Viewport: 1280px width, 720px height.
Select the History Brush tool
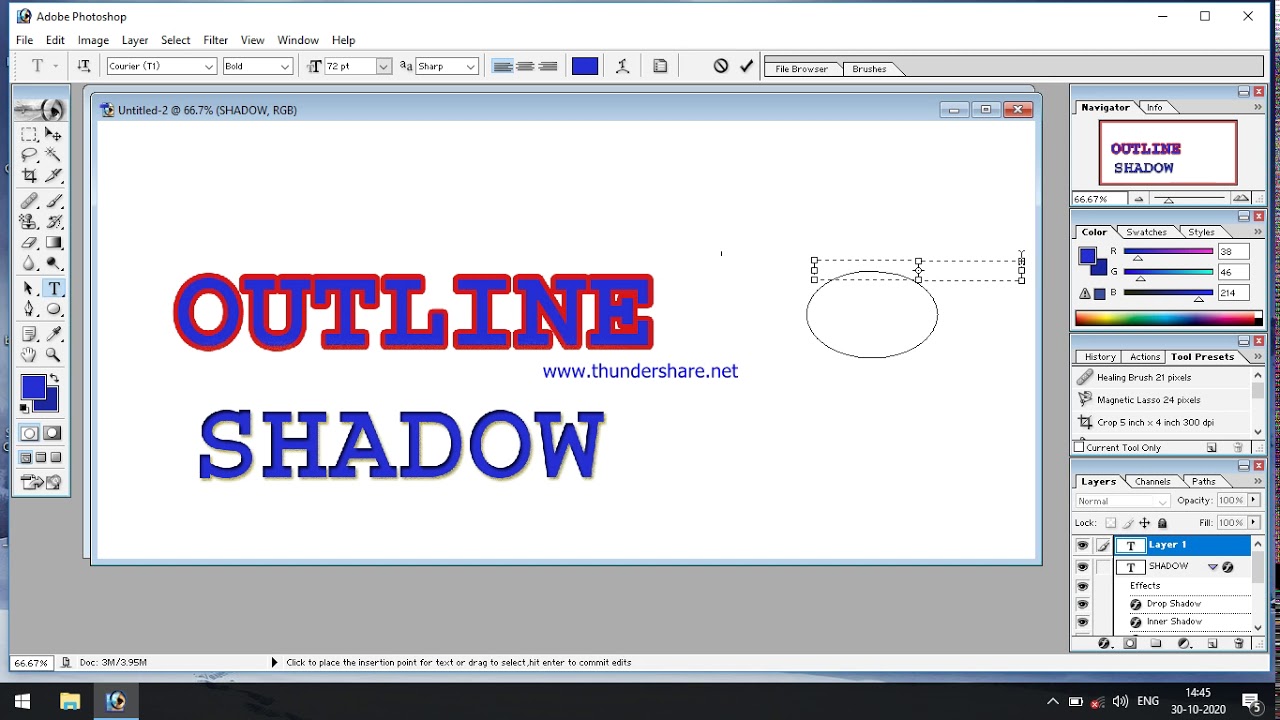tap(53, 222)
